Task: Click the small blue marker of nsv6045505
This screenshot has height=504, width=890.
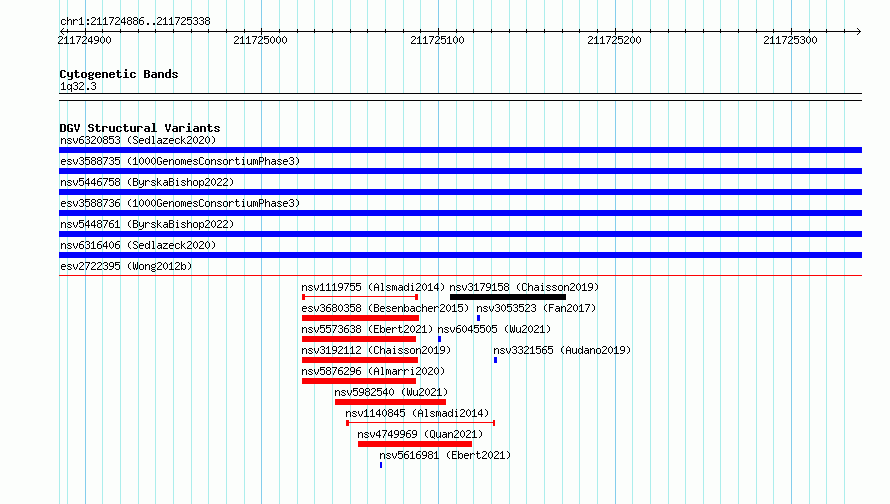Action: point(439,339)
